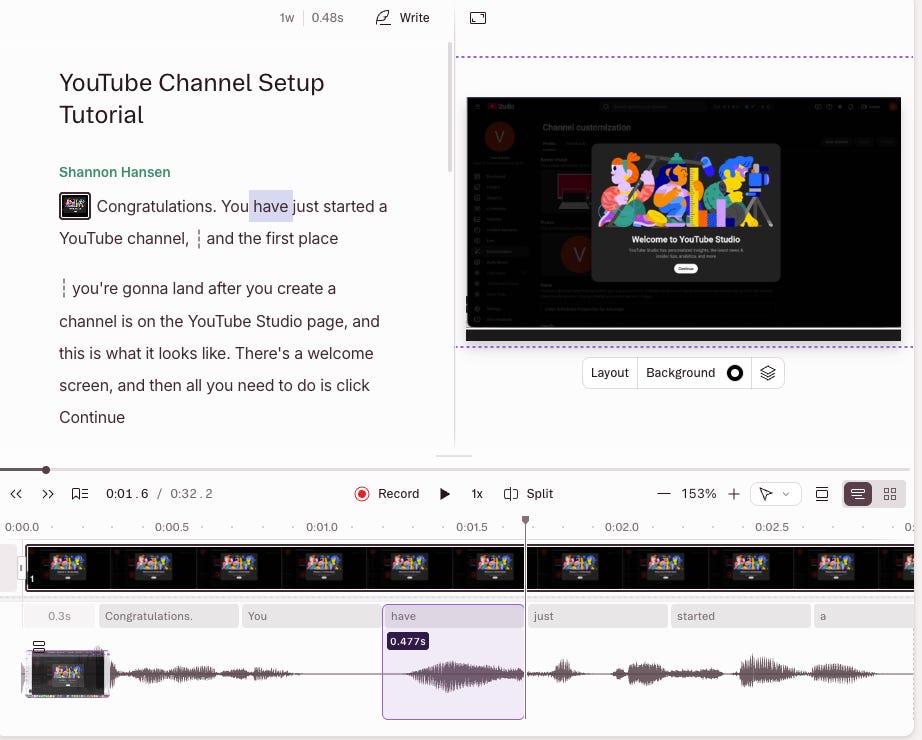Click the red Record button
Screen dimensions: 922x740
[387, 494]
